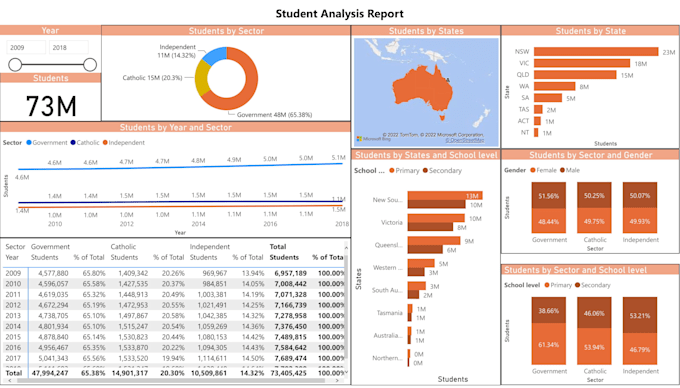Click the New South Wales primary 13M bar
The width and height of the screenshot is (680, 388).
point(445,196)
